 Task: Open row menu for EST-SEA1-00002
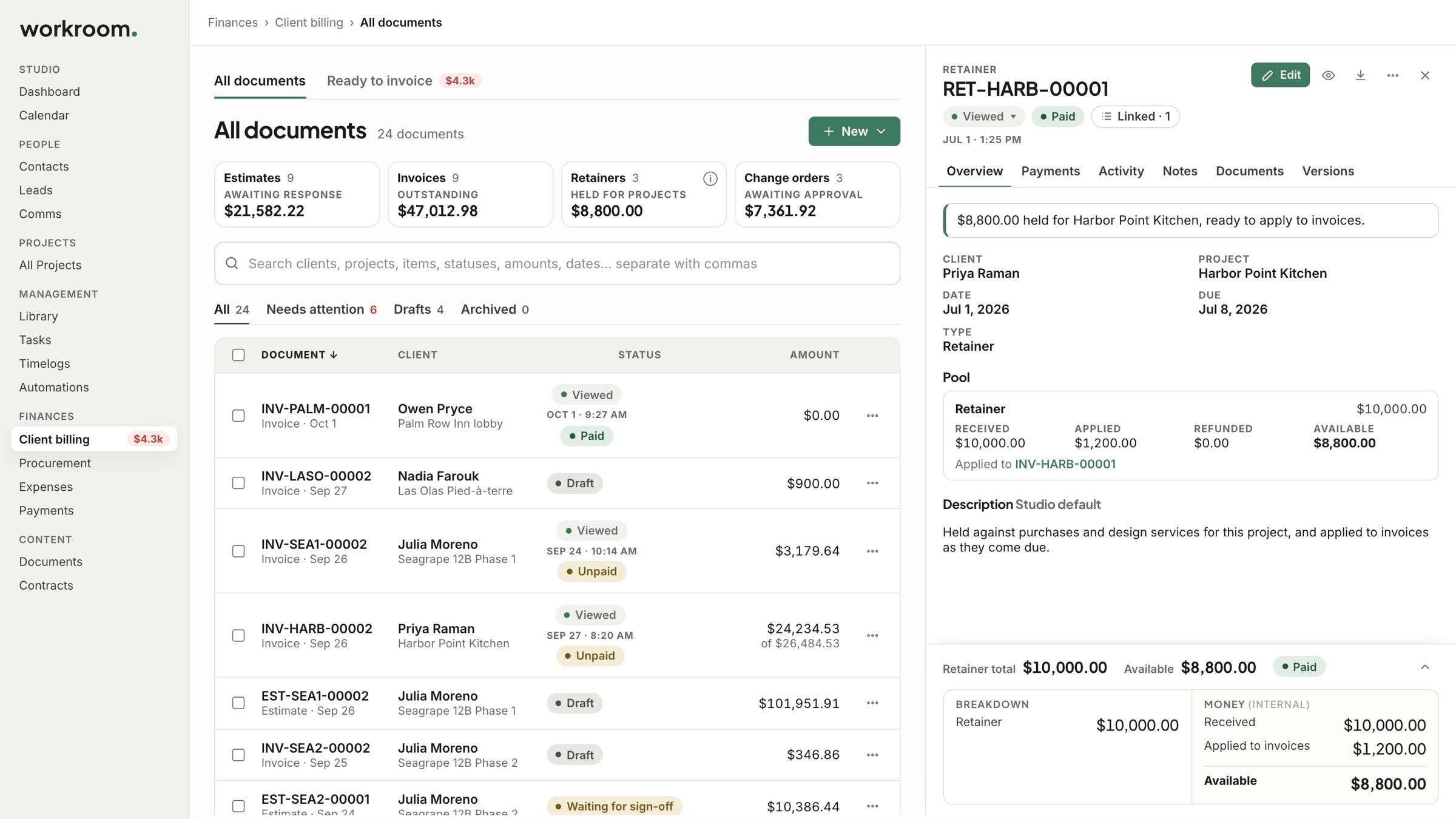coord(872,703)
